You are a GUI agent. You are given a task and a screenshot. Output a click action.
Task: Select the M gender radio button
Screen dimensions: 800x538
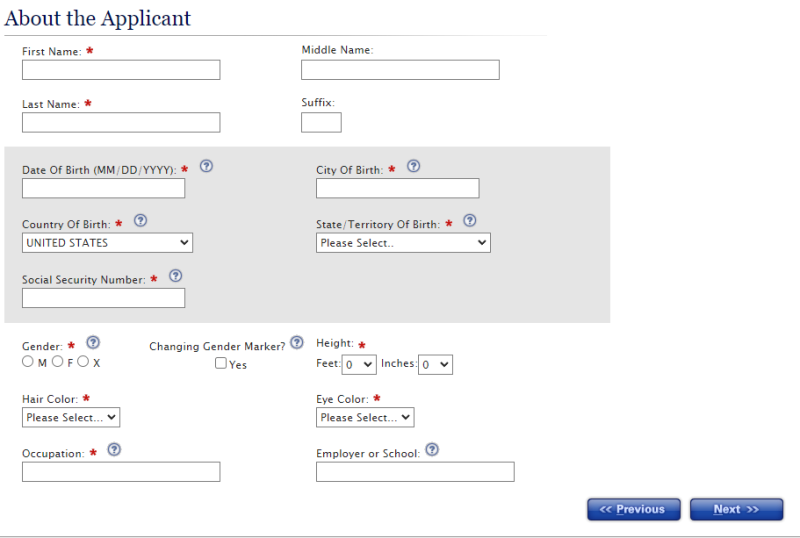(28, 362)
